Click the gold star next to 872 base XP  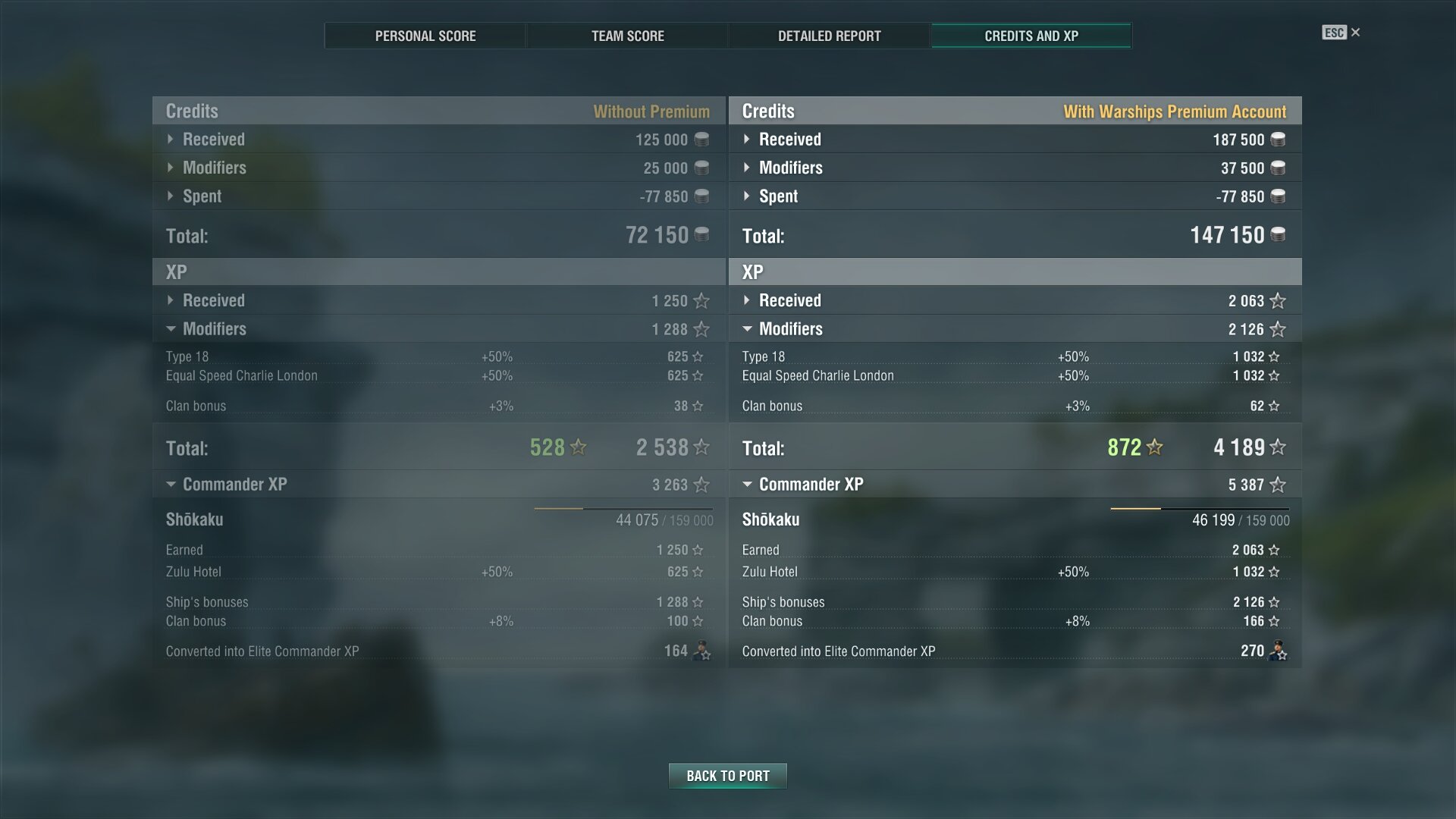pos(1154,447)
